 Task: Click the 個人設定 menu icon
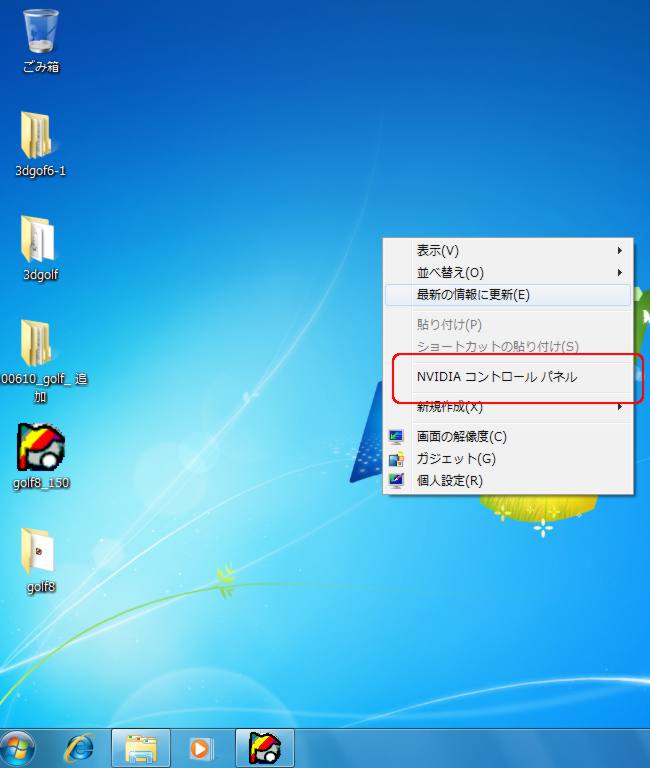(x=396, y=480)
